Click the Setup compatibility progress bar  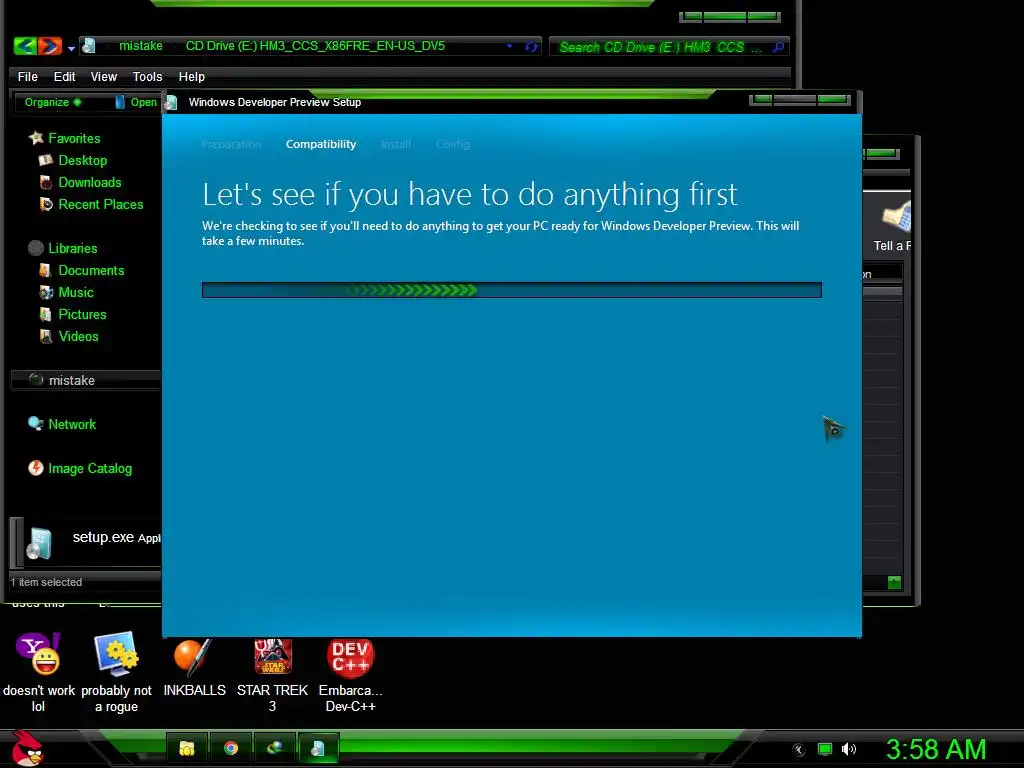point(511,290)
